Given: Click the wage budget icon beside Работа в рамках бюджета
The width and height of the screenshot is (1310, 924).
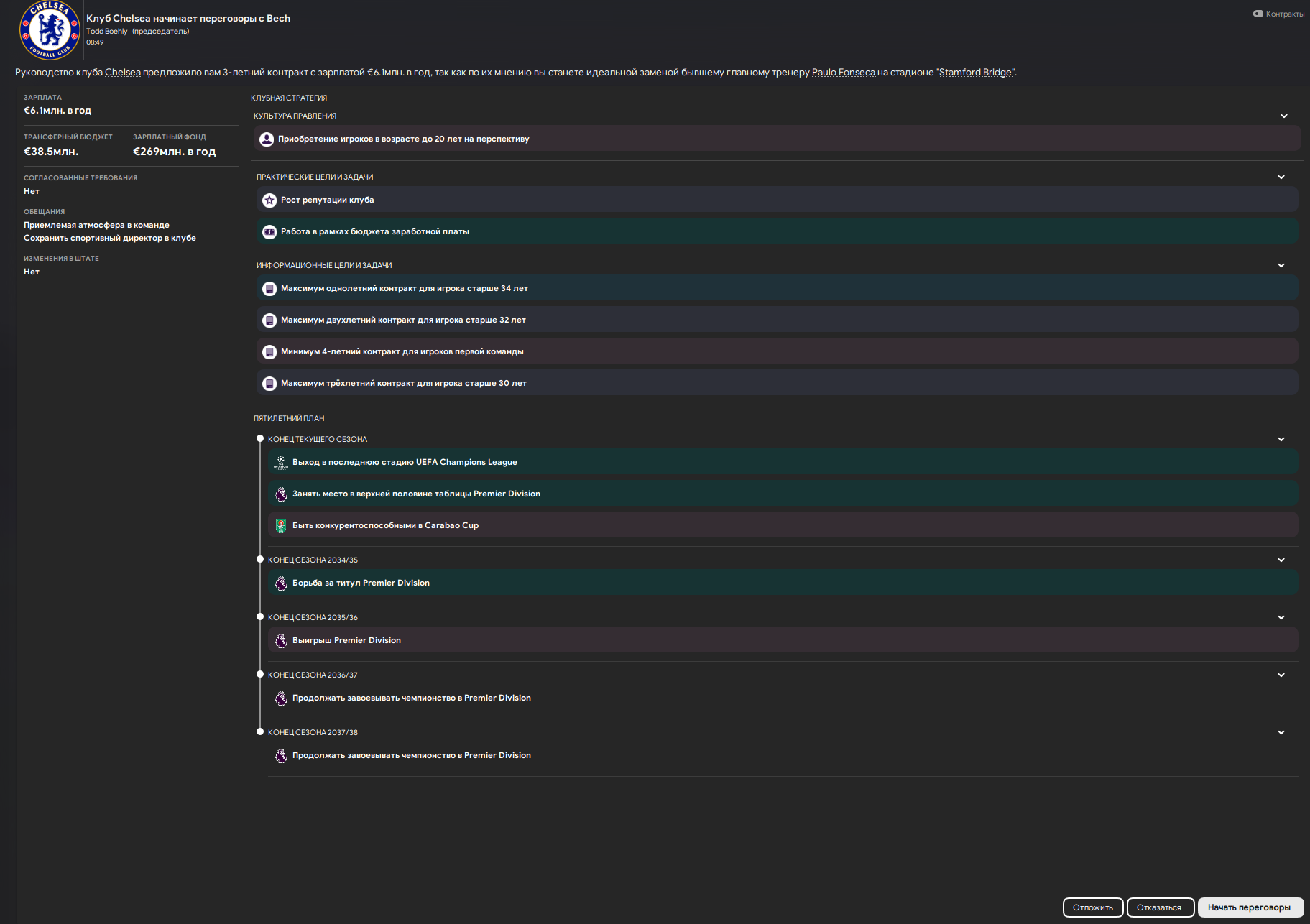Looking at the screenshot, I should 269,232.
